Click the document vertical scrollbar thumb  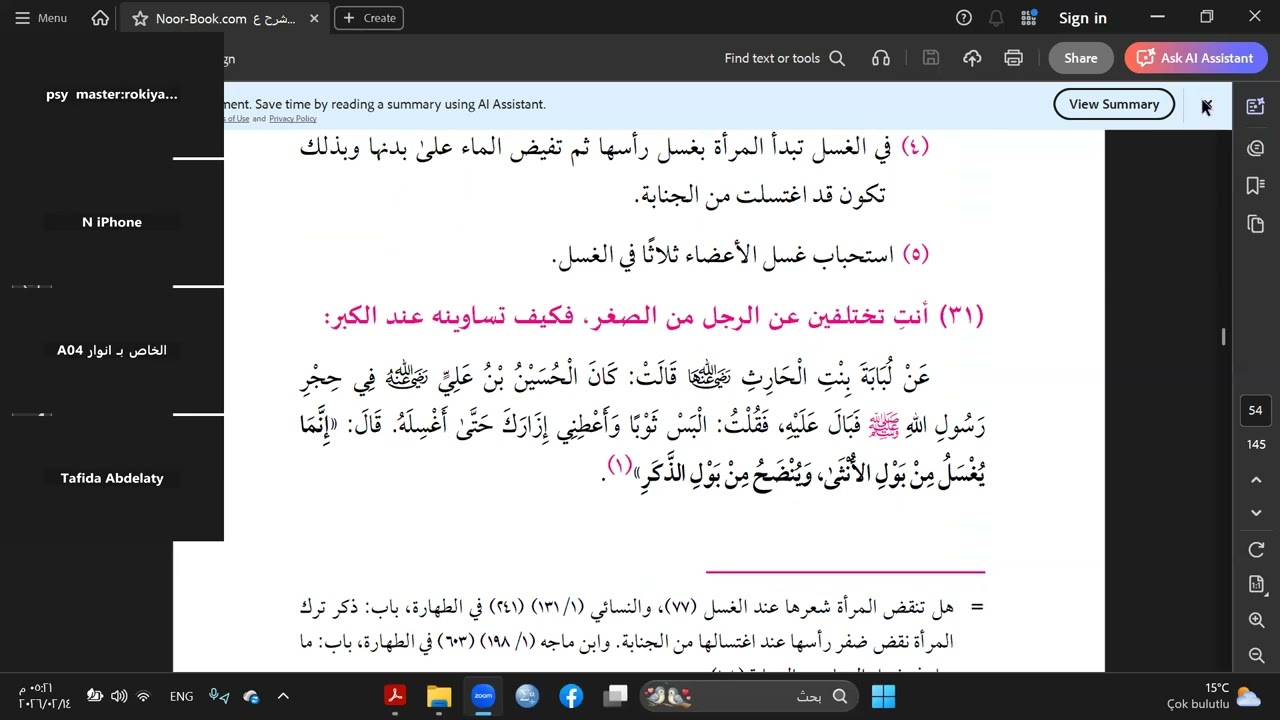pos(1223,337)
